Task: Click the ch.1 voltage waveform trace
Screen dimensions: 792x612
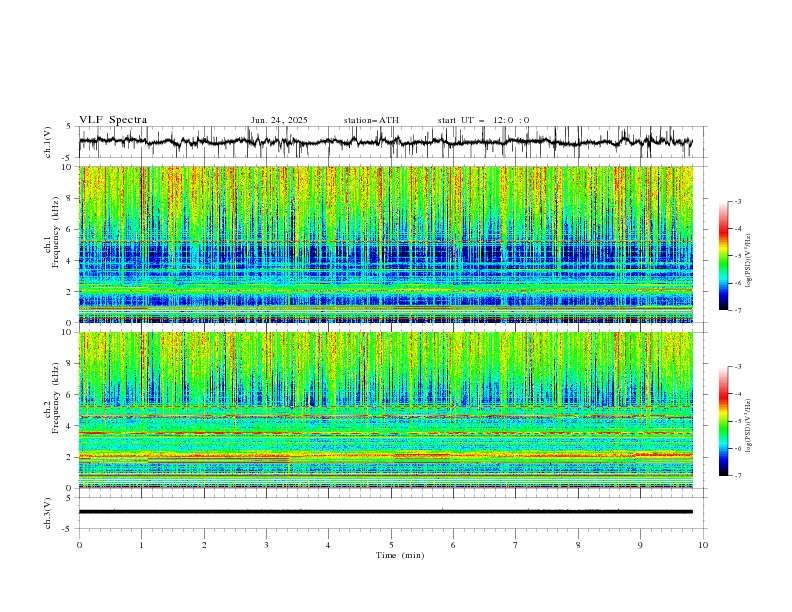Action: tap(385, 142)
